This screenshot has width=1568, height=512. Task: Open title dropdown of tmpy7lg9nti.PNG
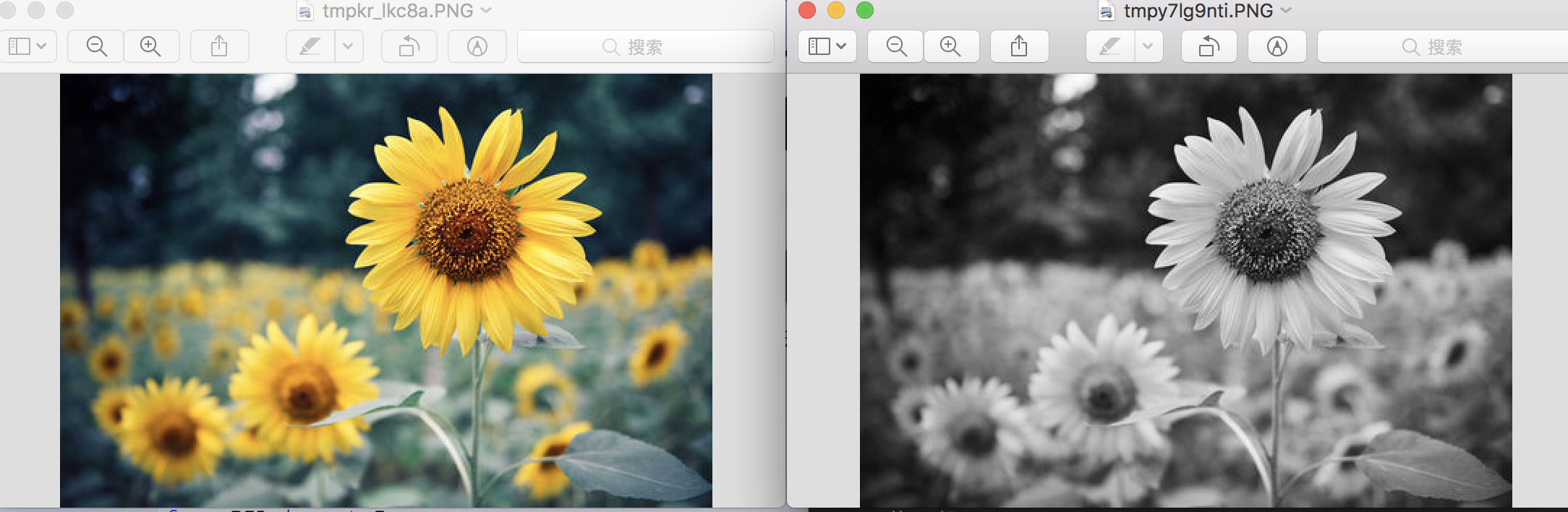[x=1286, y=10]
